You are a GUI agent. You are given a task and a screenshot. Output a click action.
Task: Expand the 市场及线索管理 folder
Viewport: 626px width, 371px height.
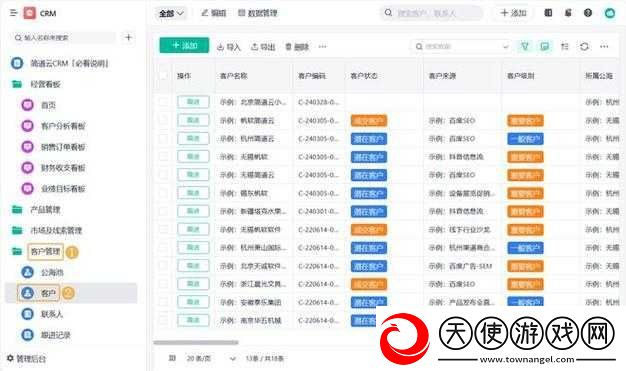(x=46, y=230)
